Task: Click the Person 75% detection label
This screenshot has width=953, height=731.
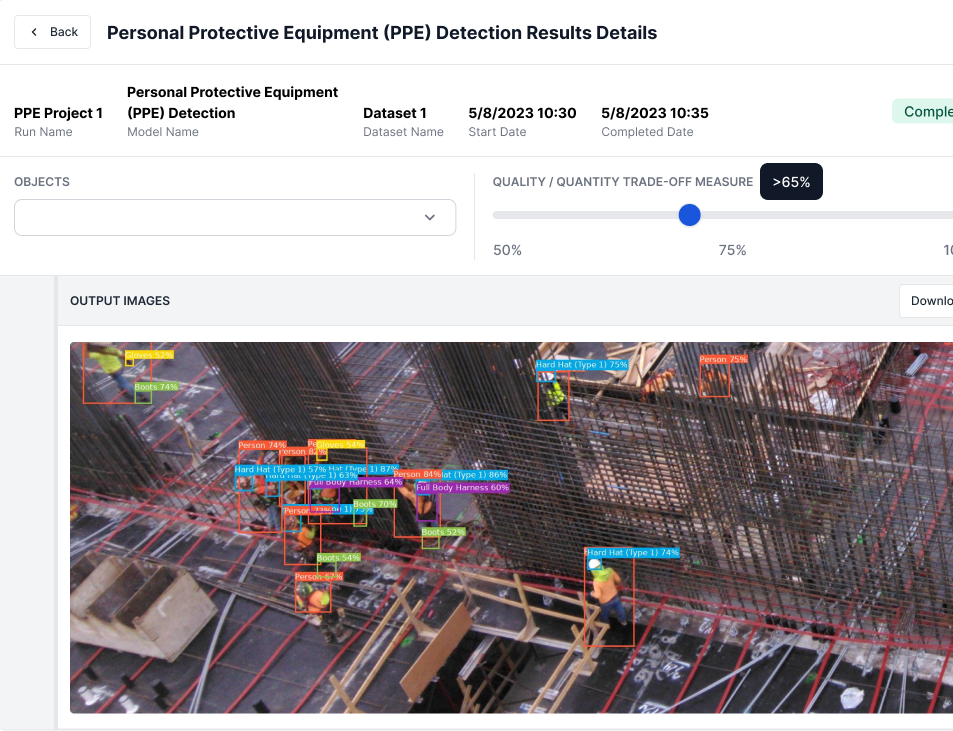Action: pyautogui.click(x=722, y=359)
